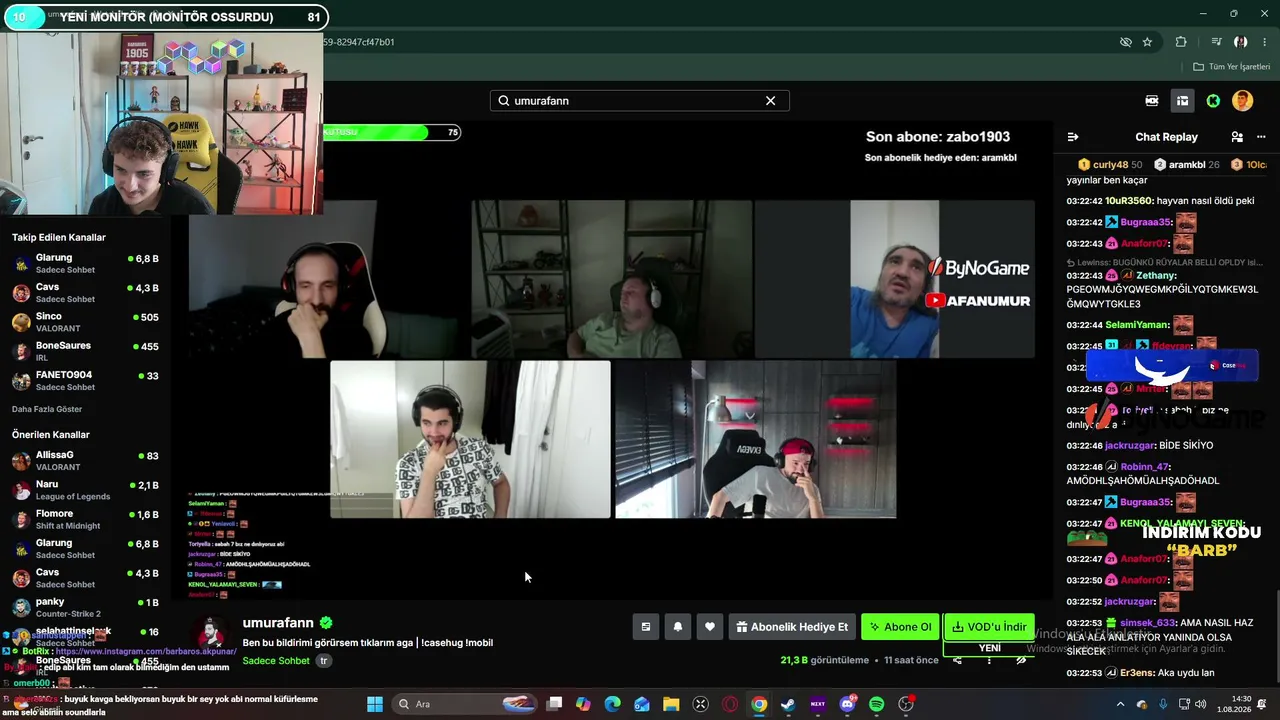Open Chrome profile avatar

click(x=1241, y=42)
